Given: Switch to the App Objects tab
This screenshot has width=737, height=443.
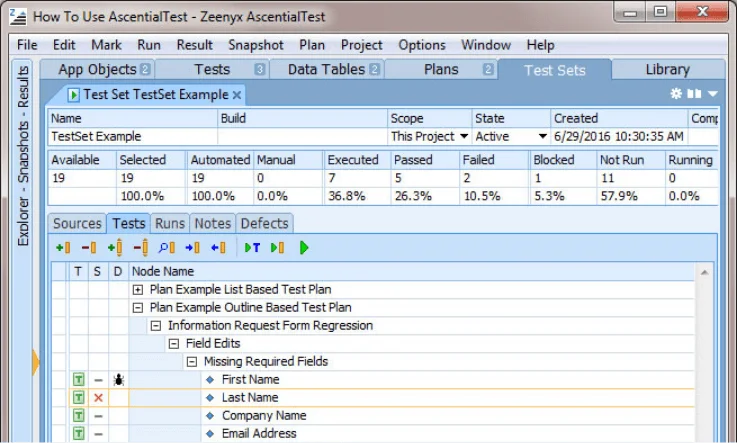Looking at the screenshot, I should click(x=98, y=70).
